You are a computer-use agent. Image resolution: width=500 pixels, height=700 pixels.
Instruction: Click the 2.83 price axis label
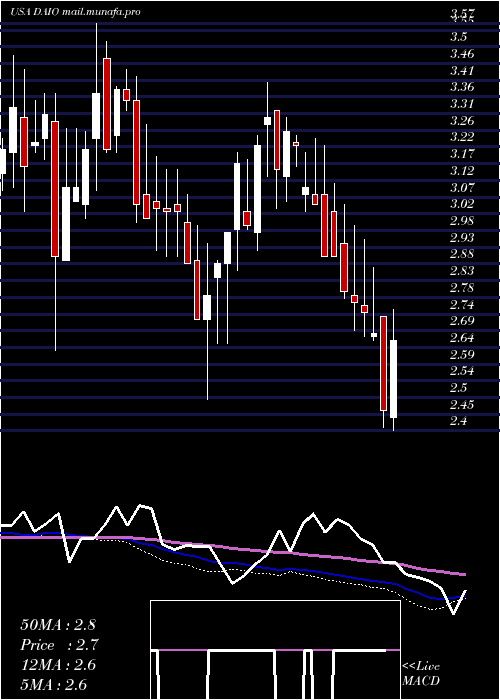[462, 271]
